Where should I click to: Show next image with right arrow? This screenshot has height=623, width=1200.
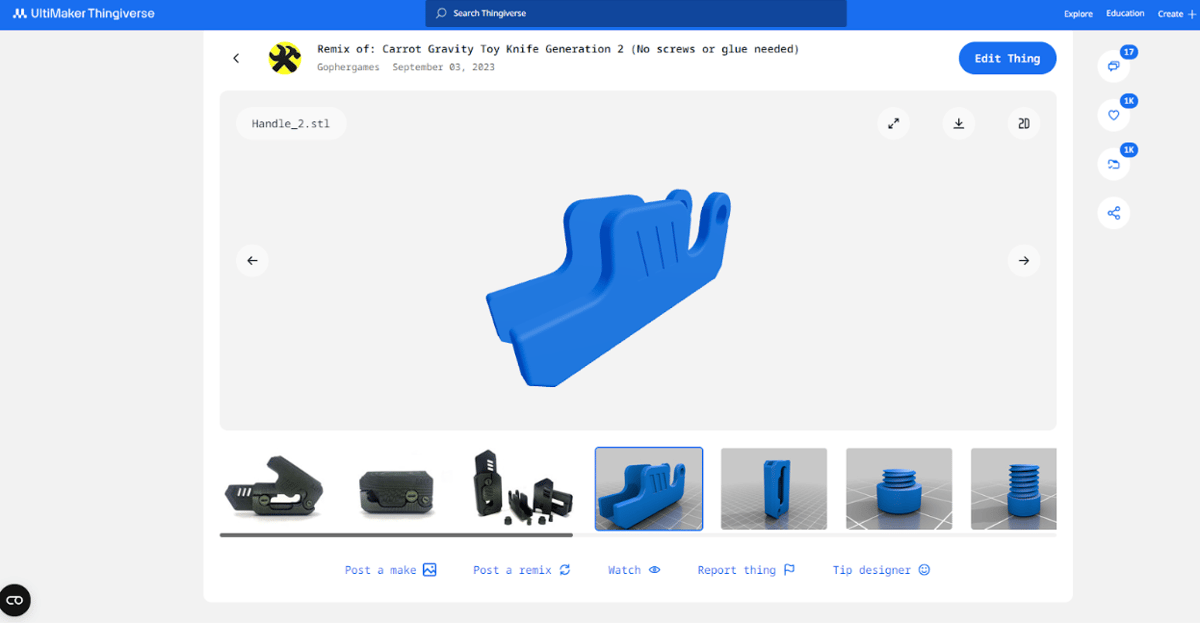[1024, 261]
